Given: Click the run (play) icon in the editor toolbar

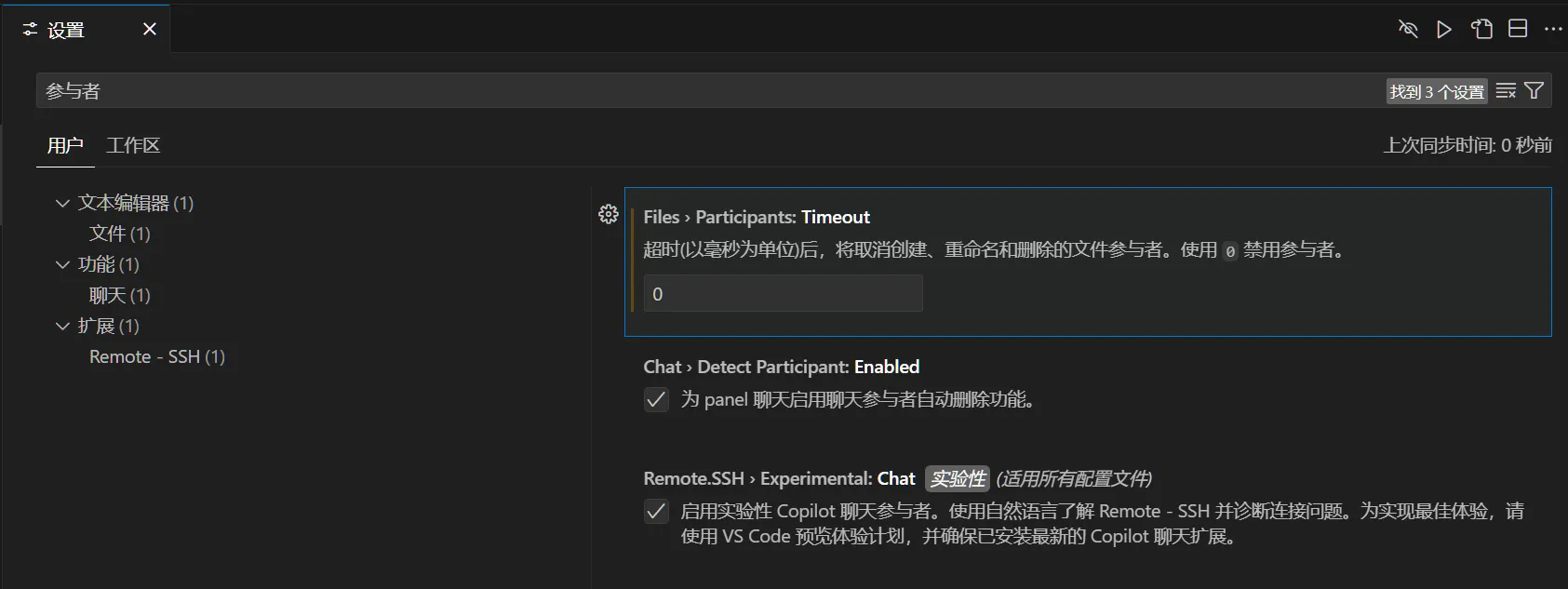Looking at the screenshot, I should [x=1444, y=30].
